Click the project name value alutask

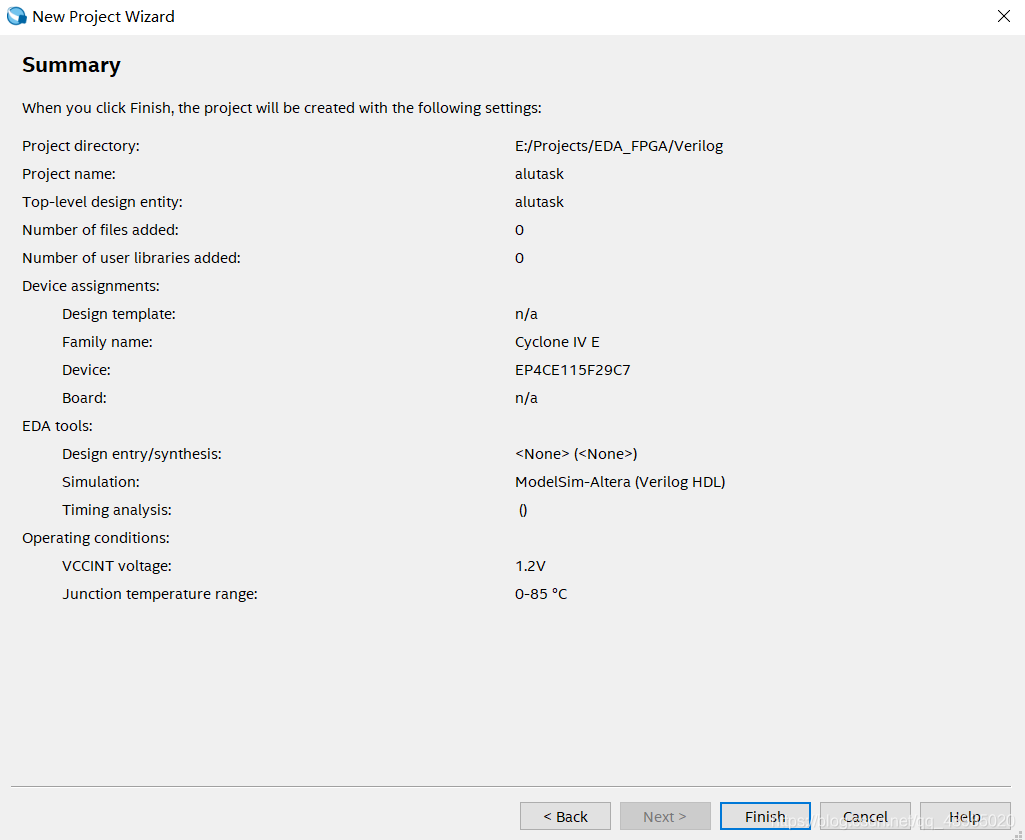tap(537, 173)
